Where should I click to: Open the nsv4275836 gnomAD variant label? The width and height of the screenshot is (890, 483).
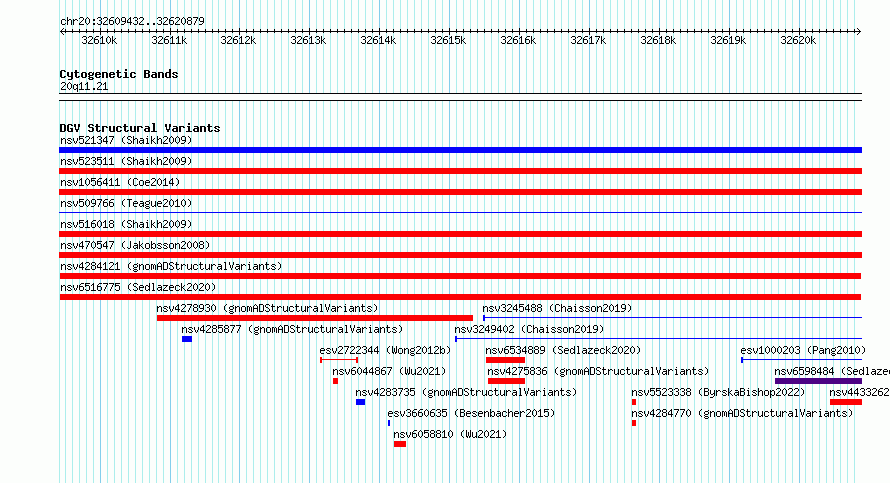(598, 371)
